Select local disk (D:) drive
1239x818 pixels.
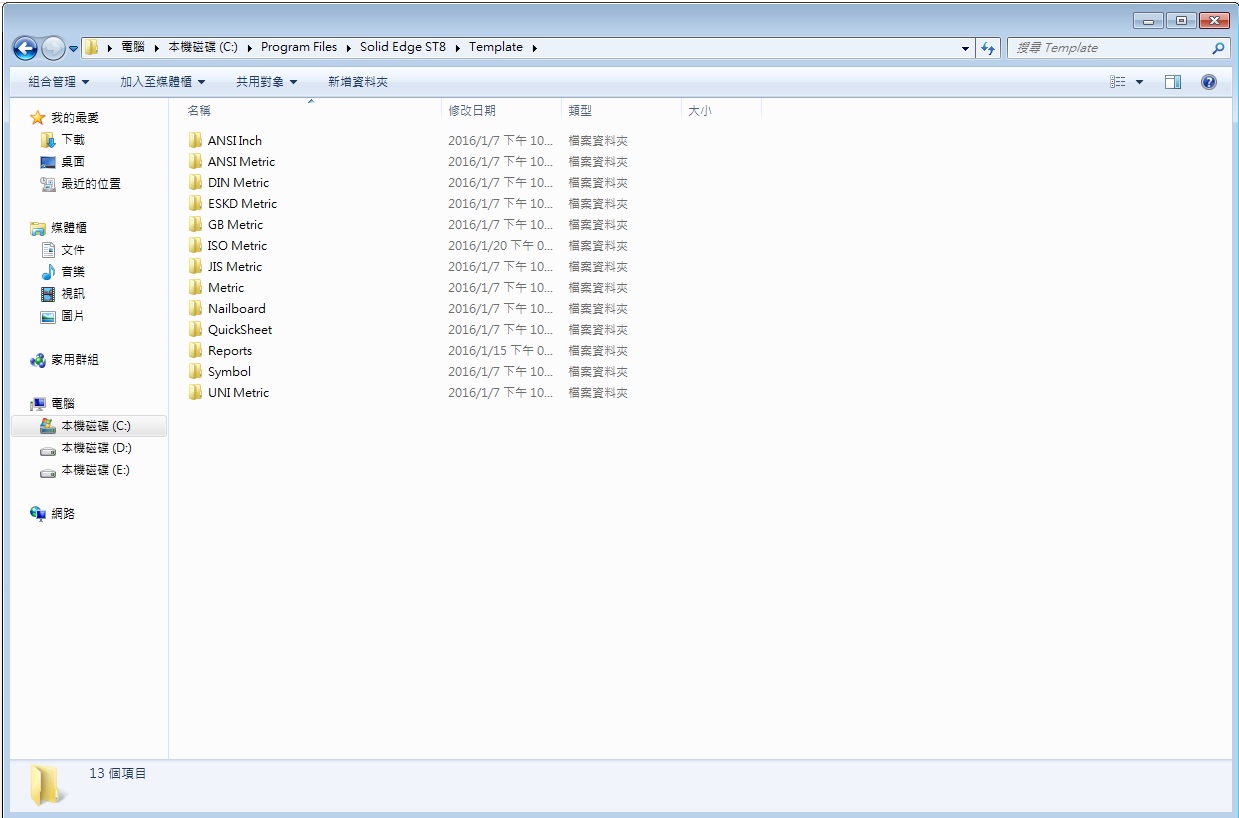pyautogui.click(x=95, y=448)
